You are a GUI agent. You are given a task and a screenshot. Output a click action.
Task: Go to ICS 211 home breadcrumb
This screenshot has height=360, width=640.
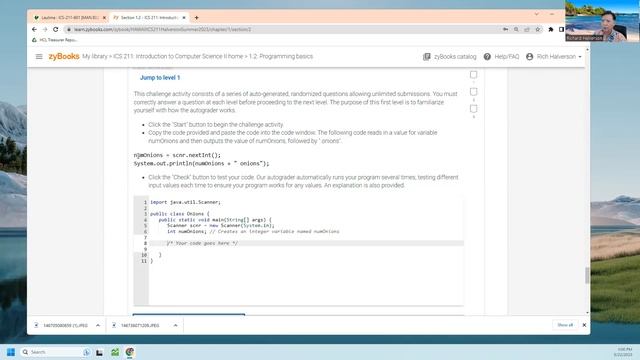[178, 56]
